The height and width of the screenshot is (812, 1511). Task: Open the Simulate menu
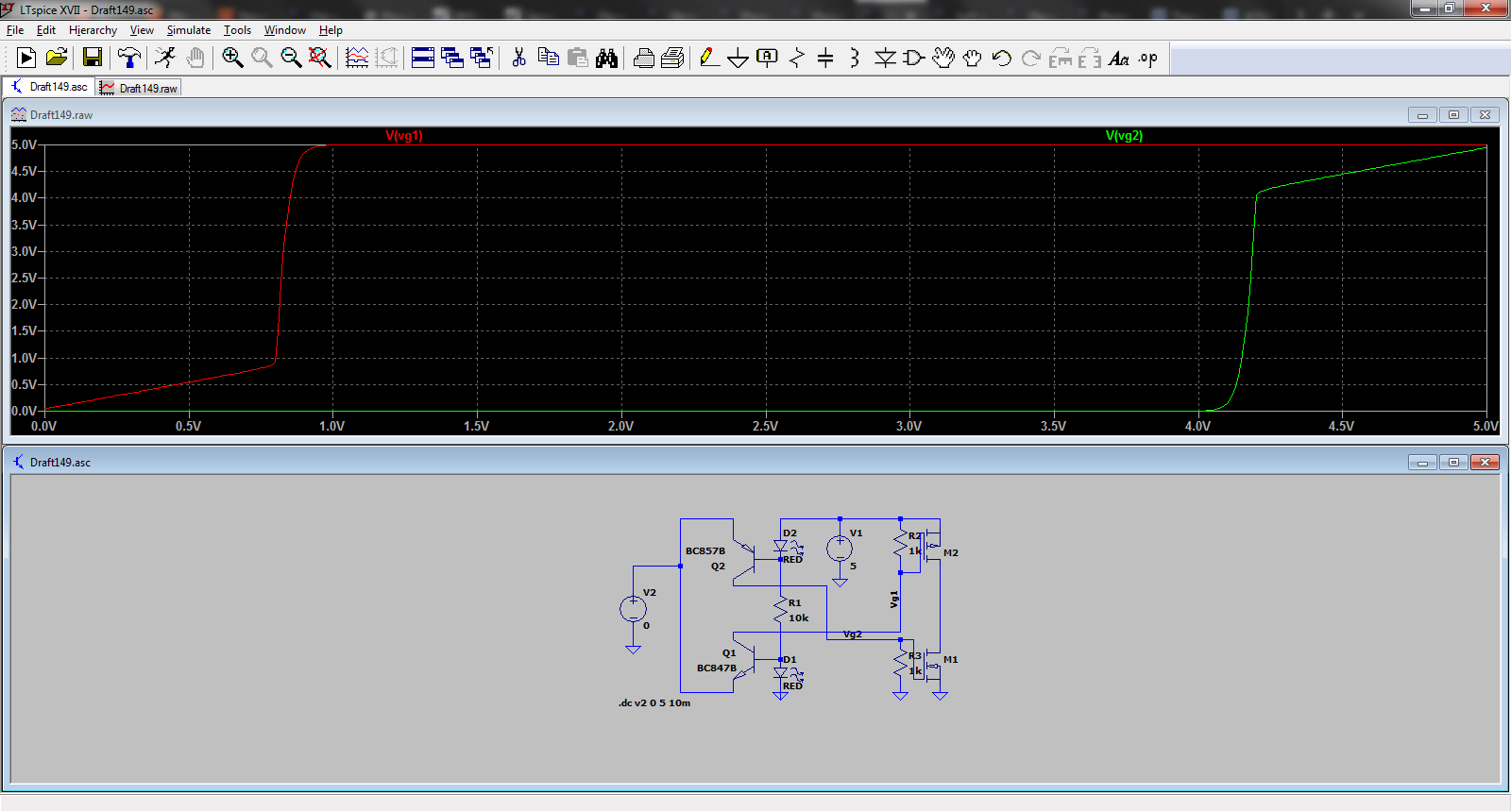[188, 30]
